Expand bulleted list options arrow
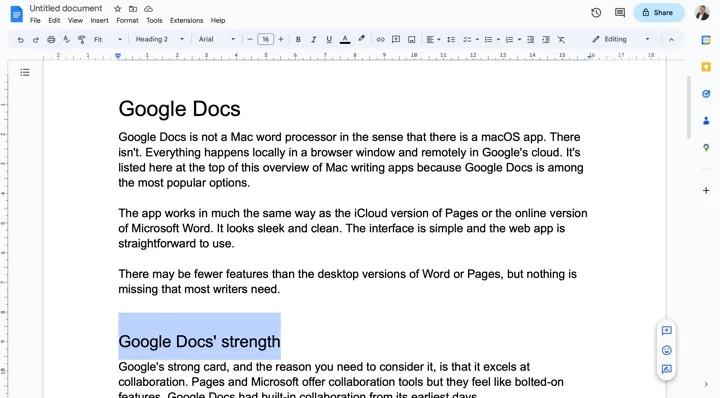This screenshot has width=720, height=398. point(498,39)
